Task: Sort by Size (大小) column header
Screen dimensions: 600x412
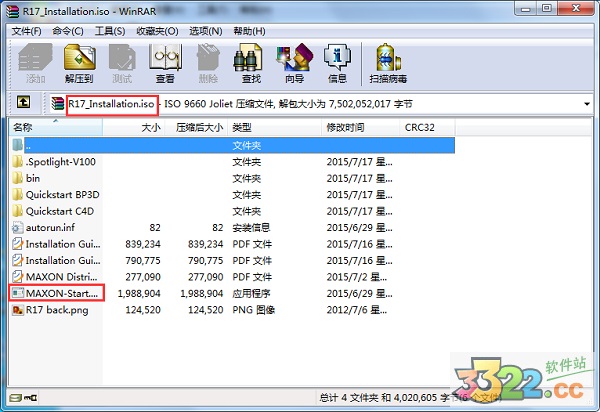Action: click(134, 127)
